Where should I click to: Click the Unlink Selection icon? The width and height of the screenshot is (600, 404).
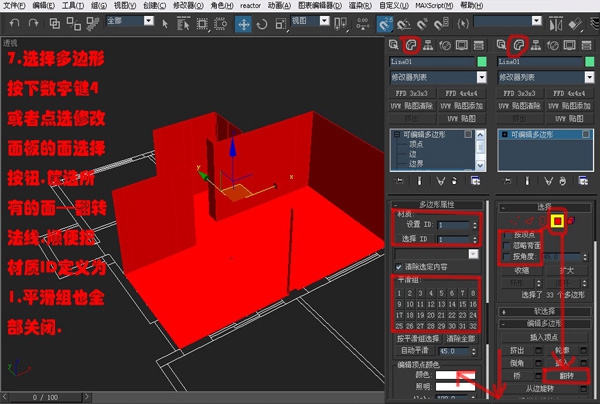(73, 24)
